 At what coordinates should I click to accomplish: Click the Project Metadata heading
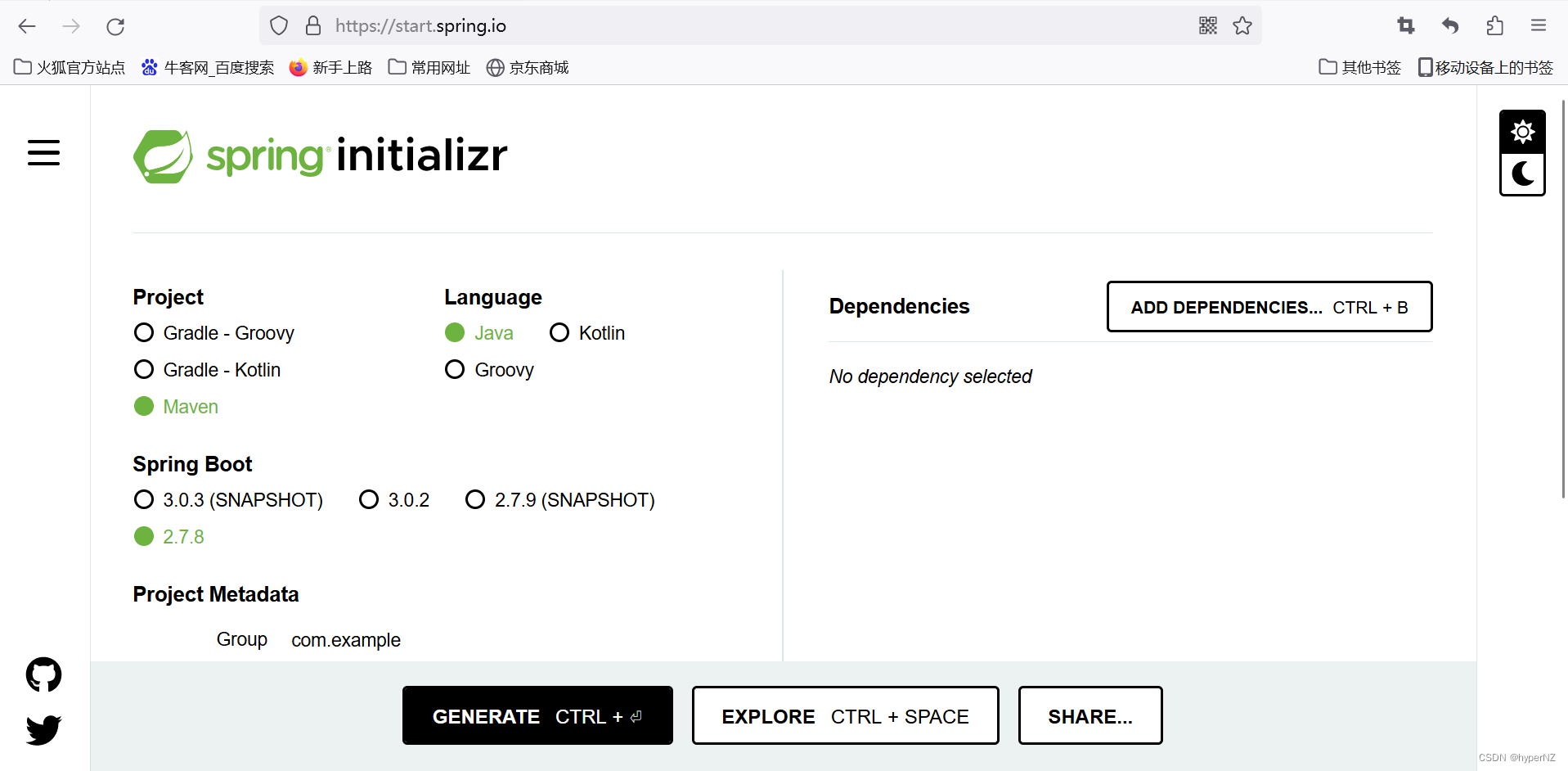coord(216,594)
